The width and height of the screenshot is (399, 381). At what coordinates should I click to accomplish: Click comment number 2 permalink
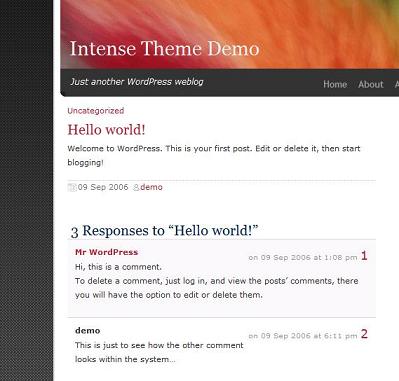(x=364, y=334)
